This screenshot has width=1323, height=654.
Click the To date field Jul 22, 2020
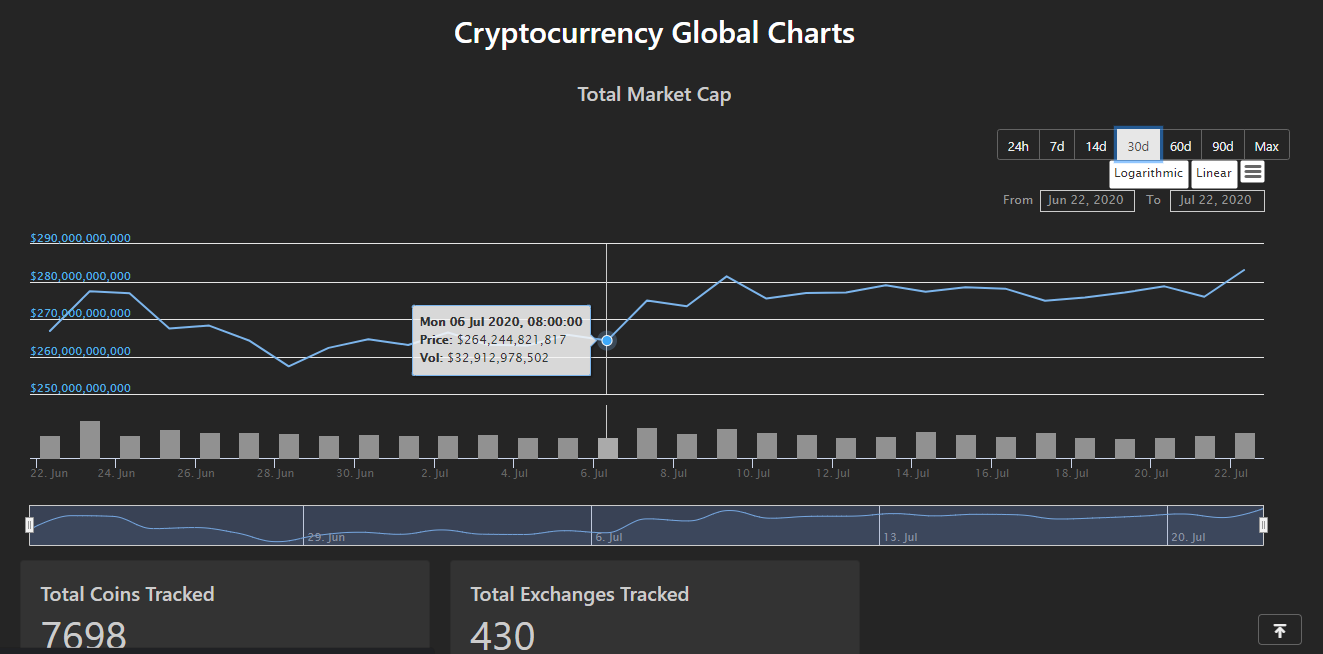(x=1217, y=200)
